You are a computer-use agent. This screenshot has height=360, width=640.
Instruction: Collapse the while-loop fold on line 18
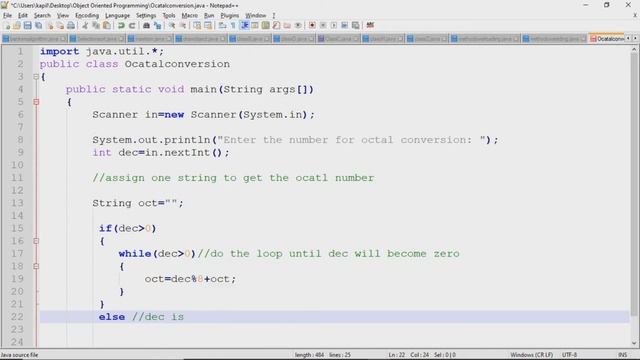pos(36,267)
